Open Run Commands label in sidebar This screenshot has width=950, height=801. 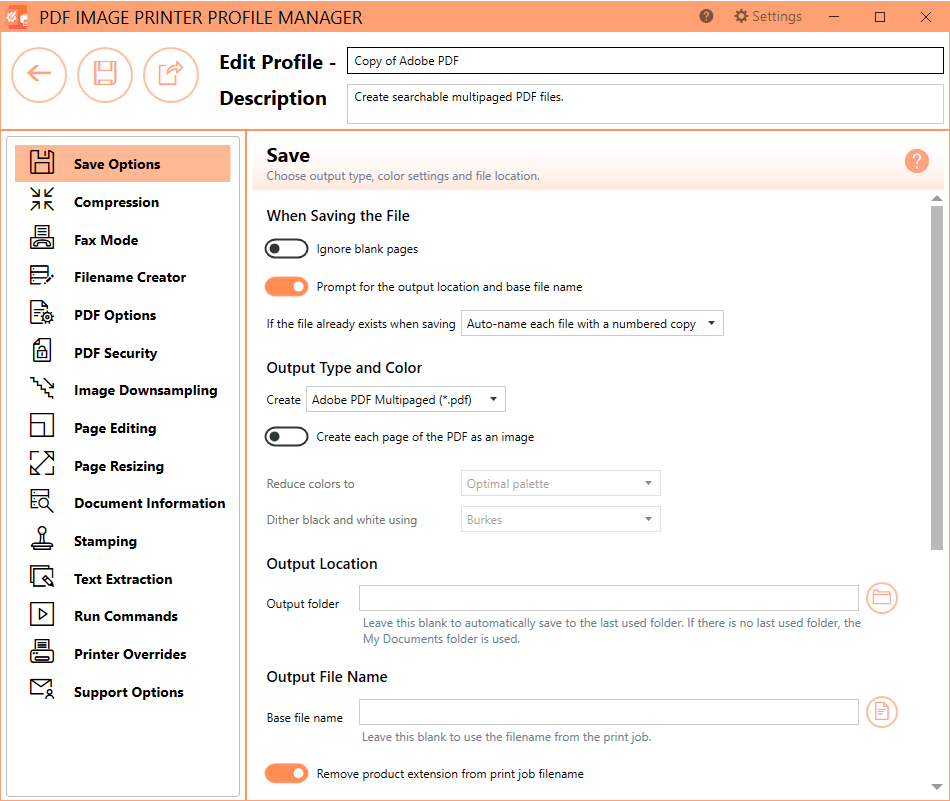tap(126, 616)
